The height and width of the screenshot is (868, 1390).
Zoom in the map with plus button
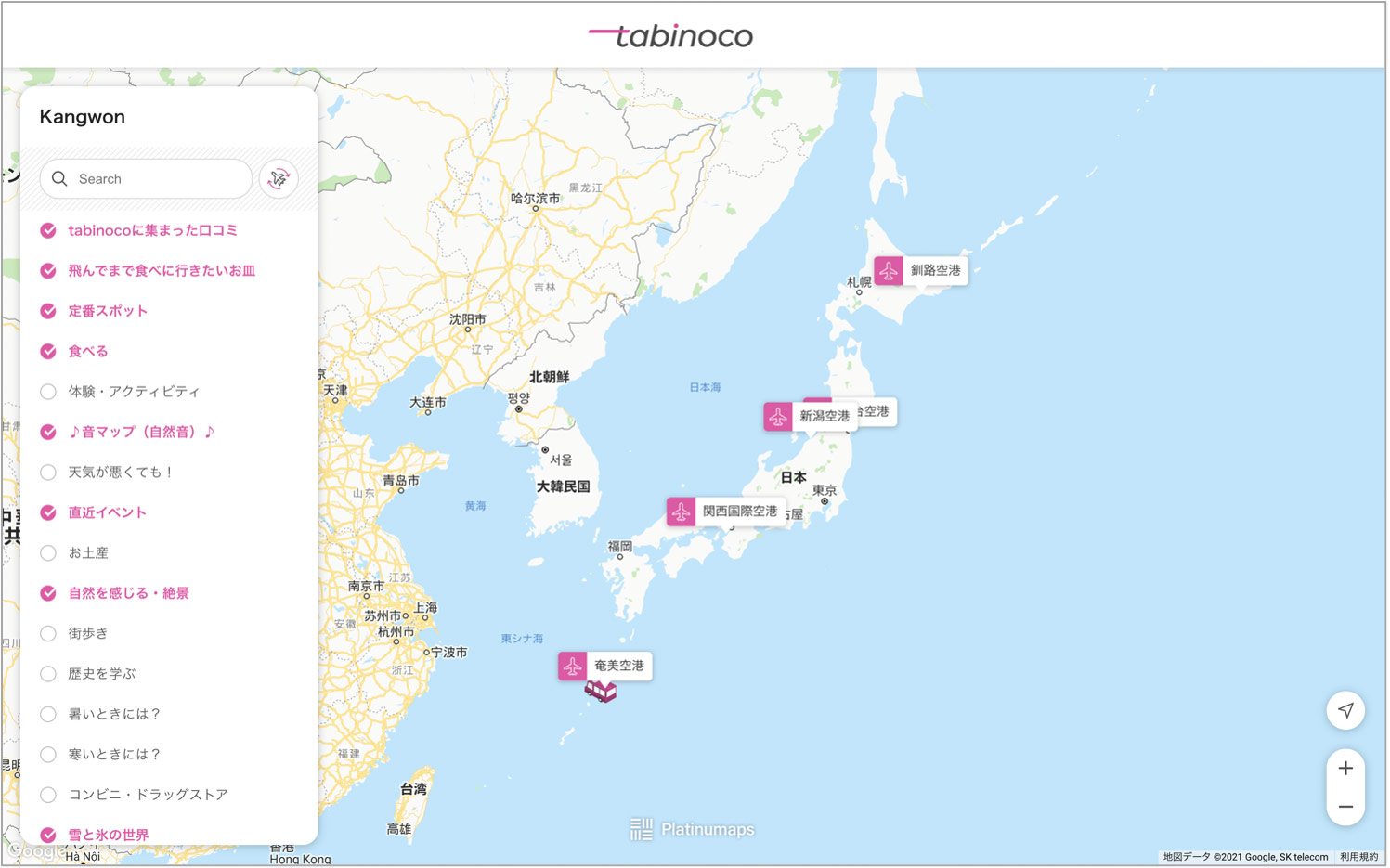(1345, 769)
